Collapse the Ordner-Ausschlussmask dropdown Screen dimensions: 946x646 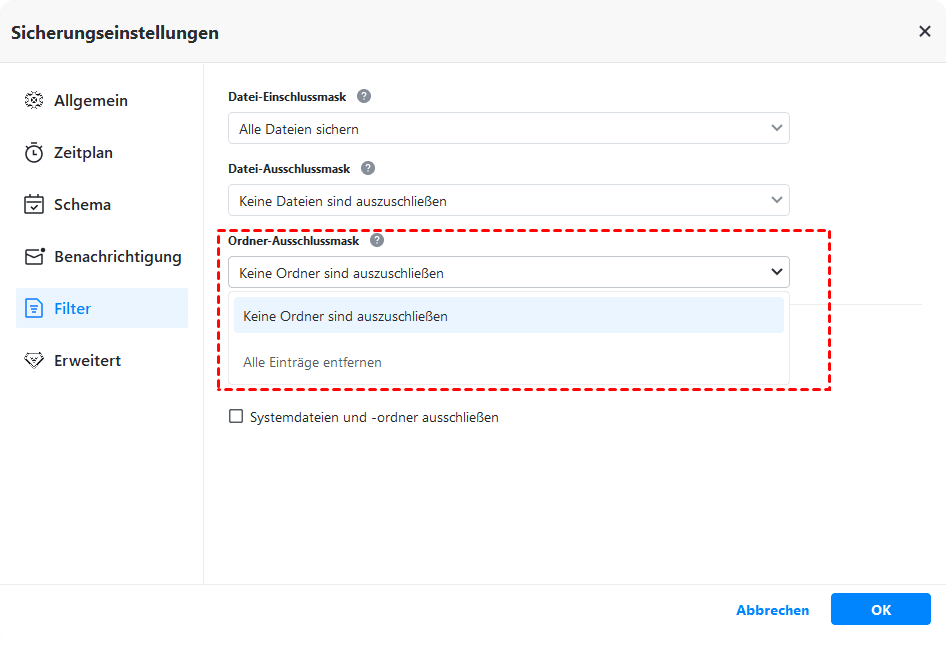[x=776, y=273]
